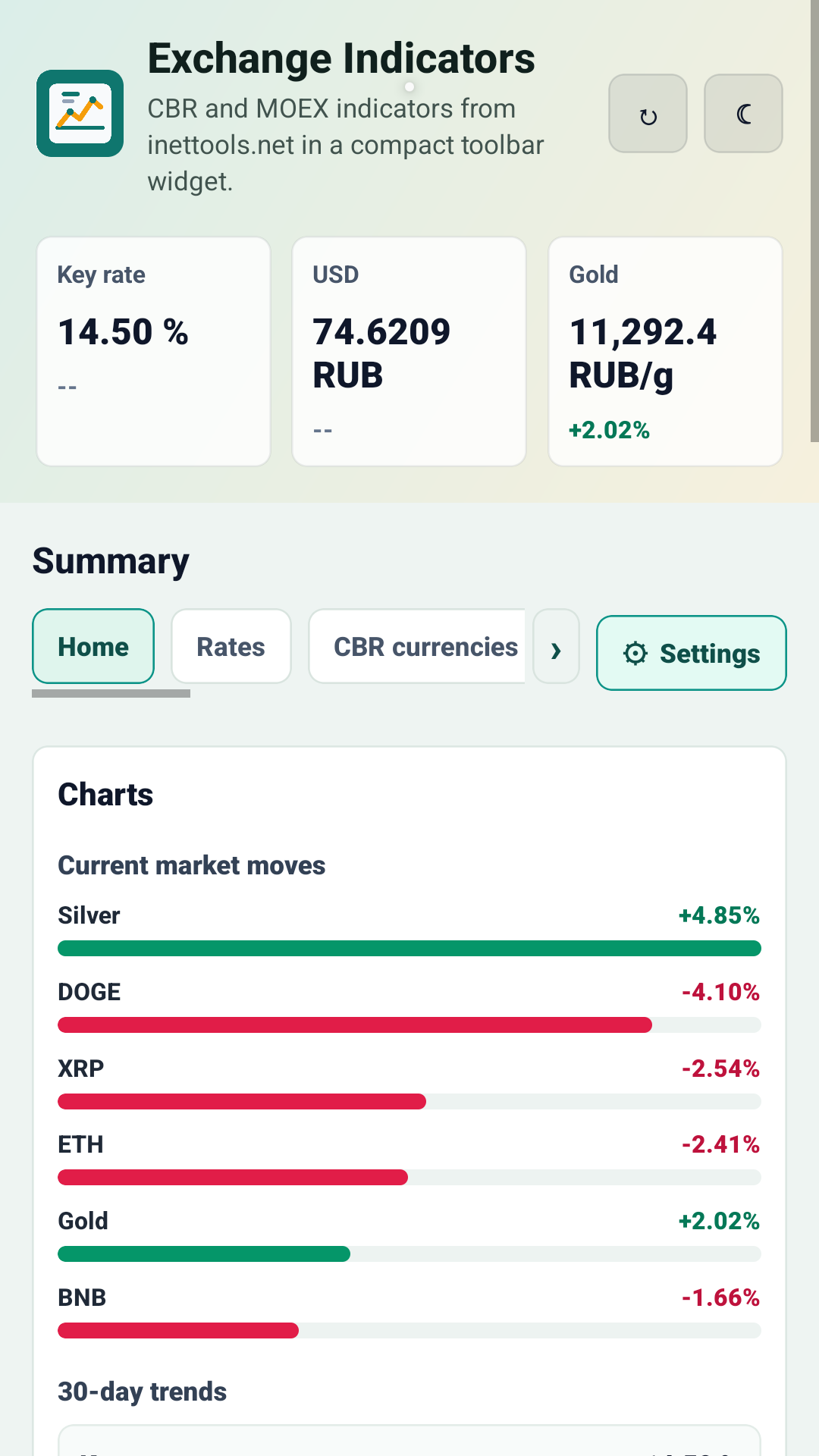819x1456 pixels.
Task: Open Settings with the gear icon
Action: [691, 653]
